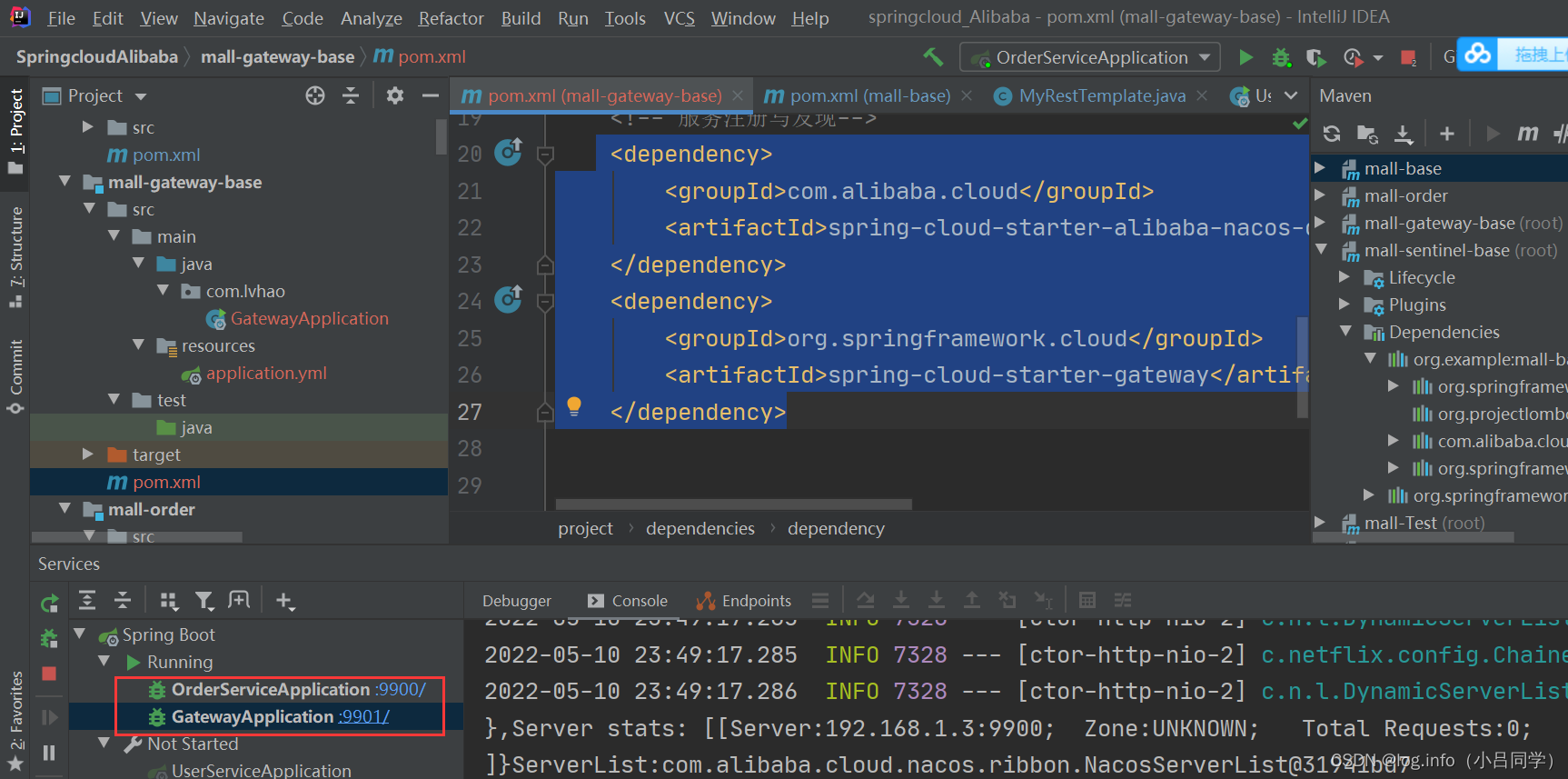Collapse all in Project panel toolbar
1568x779 pixels.
point(351,95)
